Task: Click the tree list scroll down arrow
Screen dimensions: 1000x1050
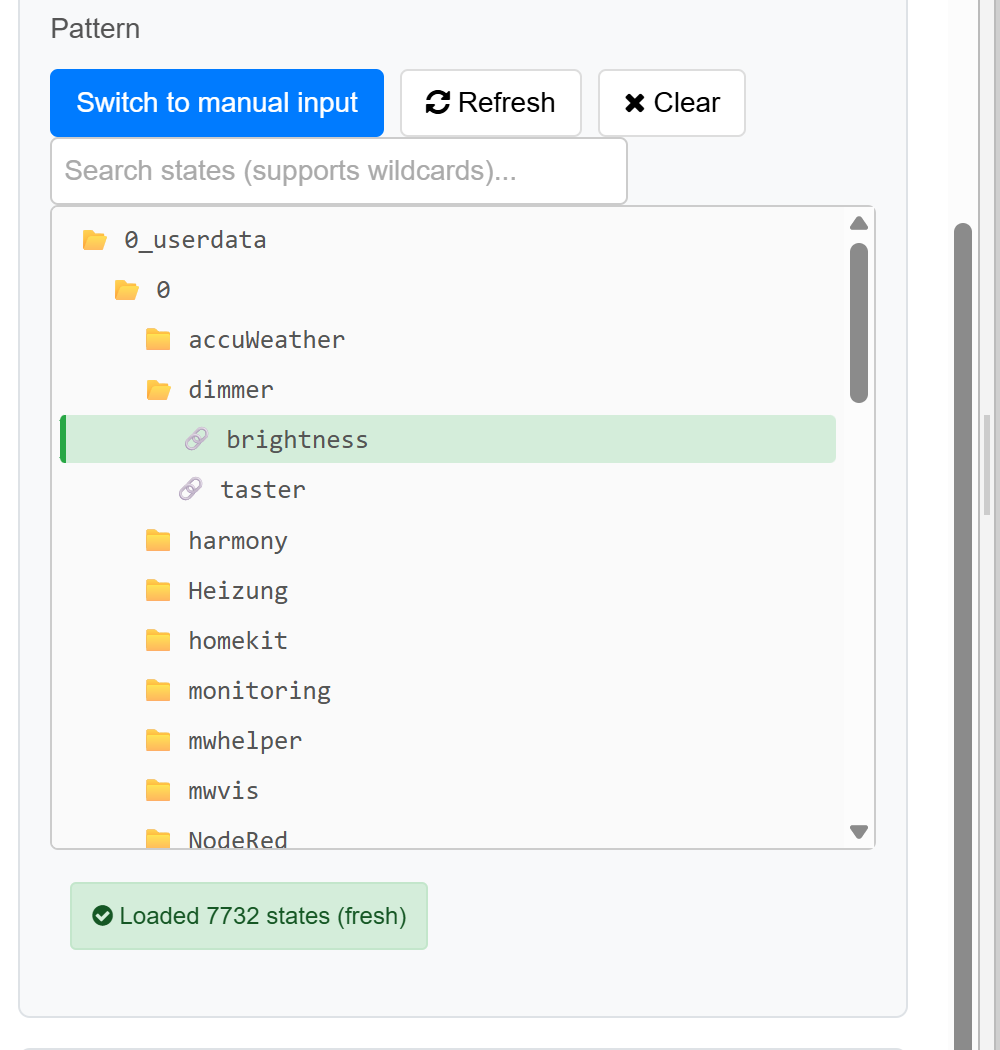Action: click(x=858, y=832)
